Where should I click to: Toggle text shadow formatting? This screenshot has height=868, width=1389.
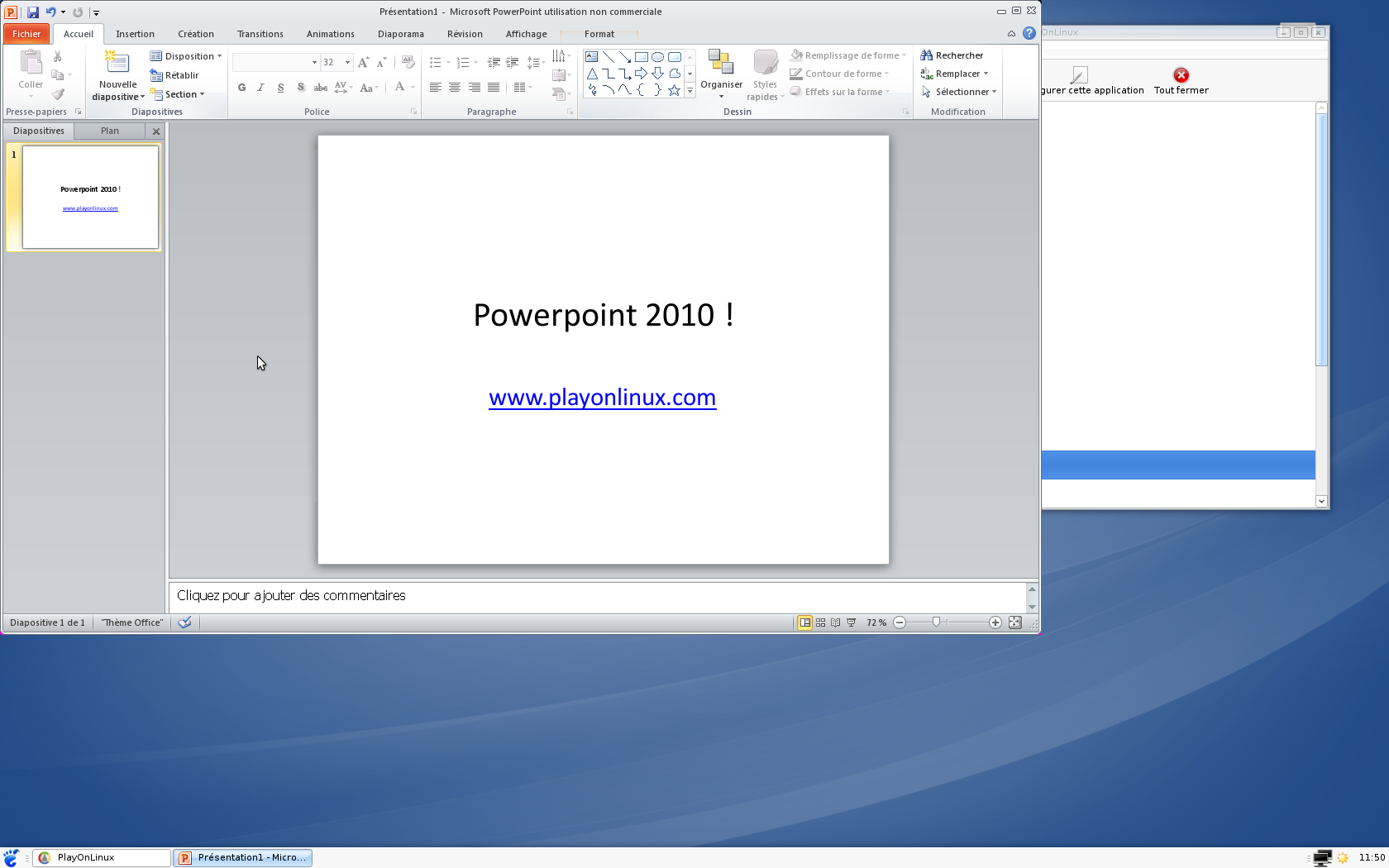(x=301, y=88)
